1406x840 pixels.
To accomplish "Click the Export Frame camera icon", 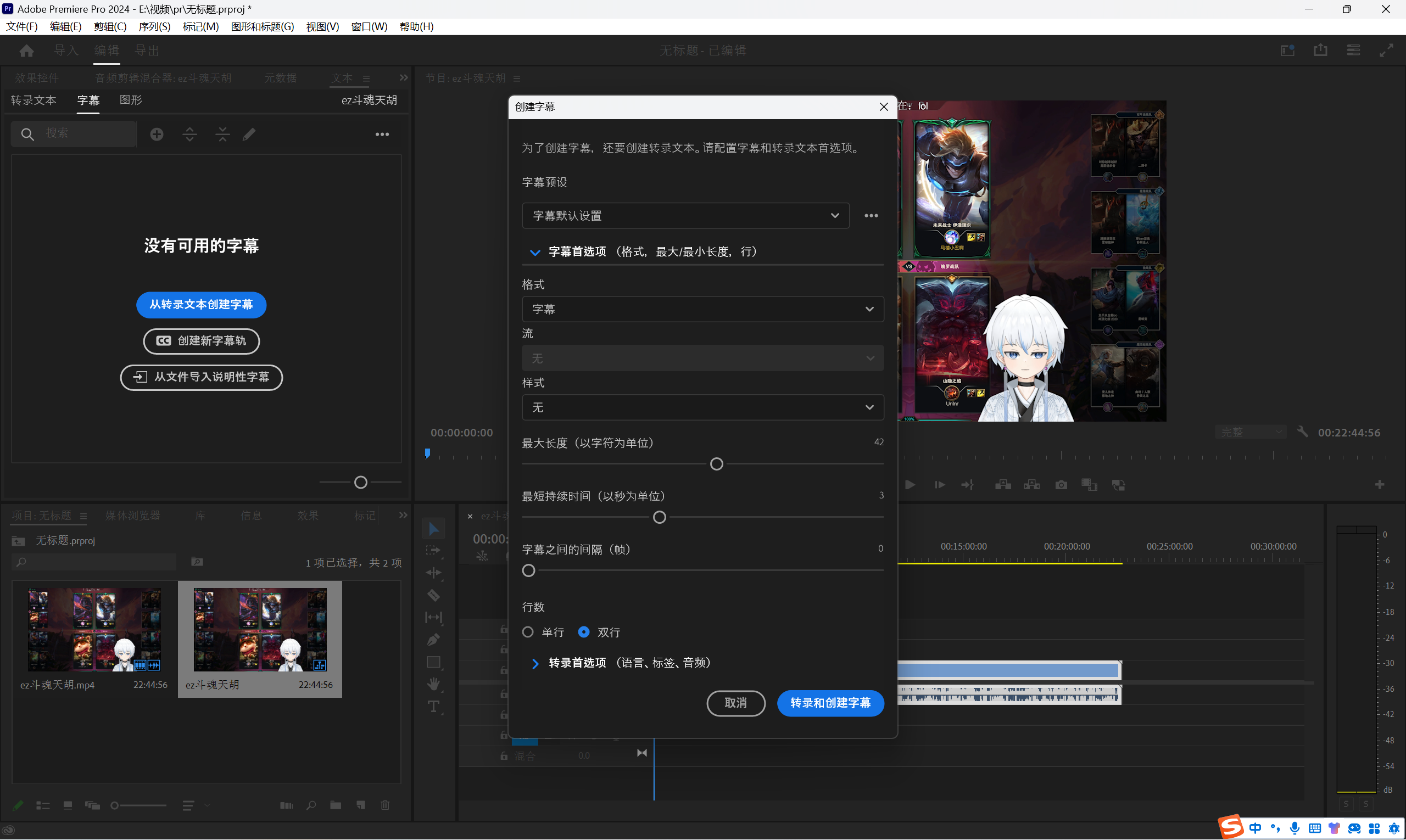I will point(1061,485).
